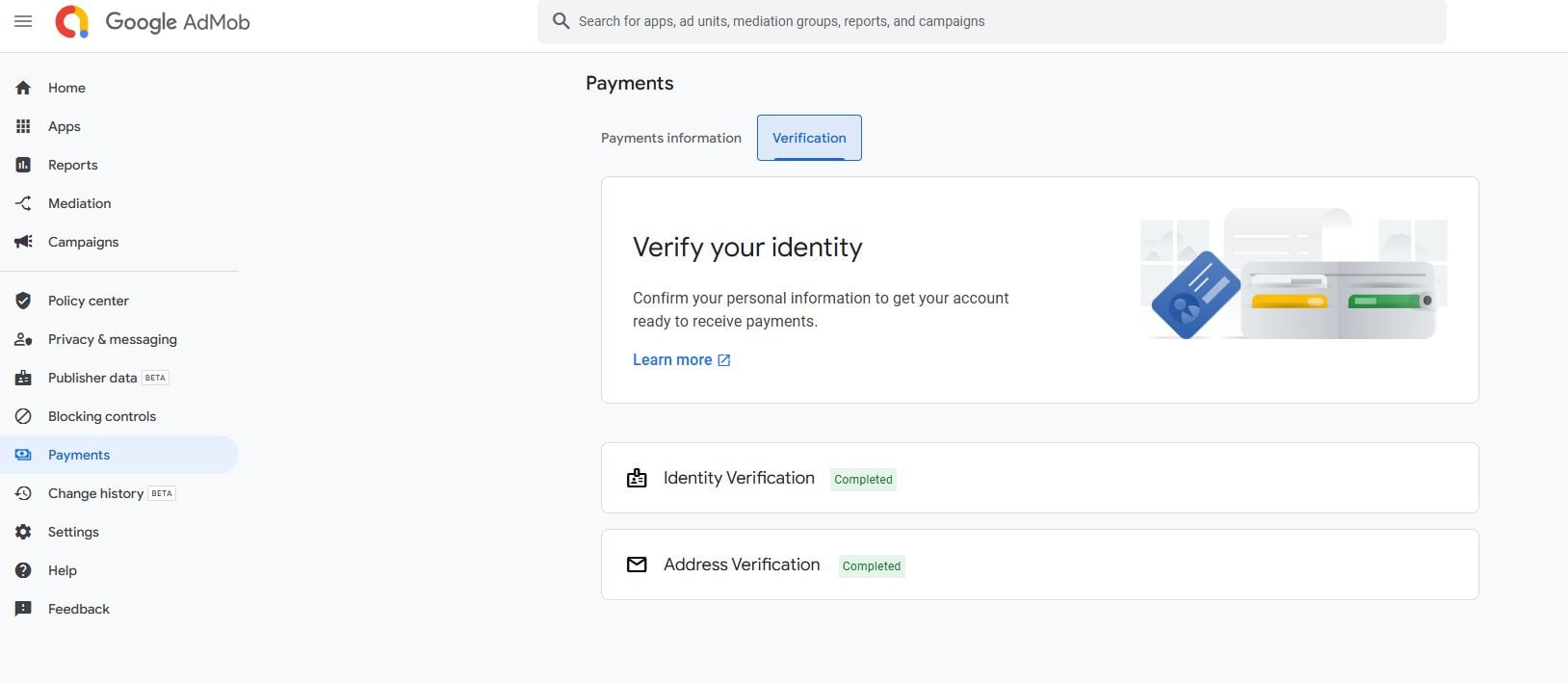Click the Payments page heading
Screen dimensions: 1568x683
(x=630, y=83)
